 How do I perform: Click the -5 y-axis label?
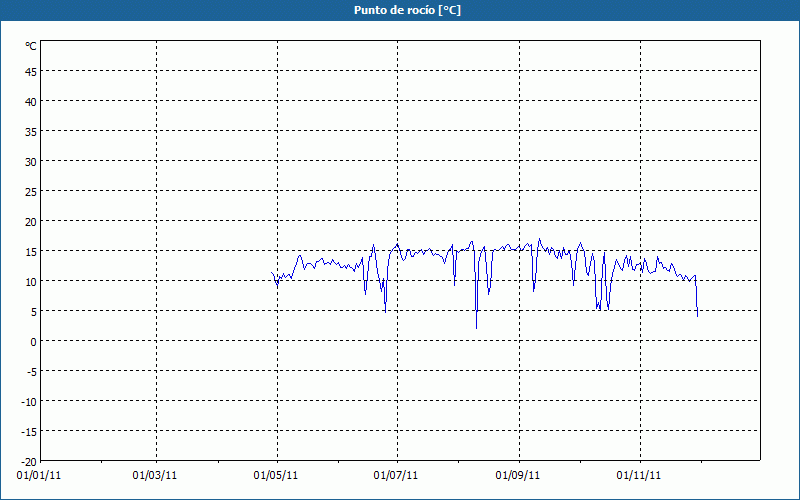pyautogui.click(x=31, y=372)
